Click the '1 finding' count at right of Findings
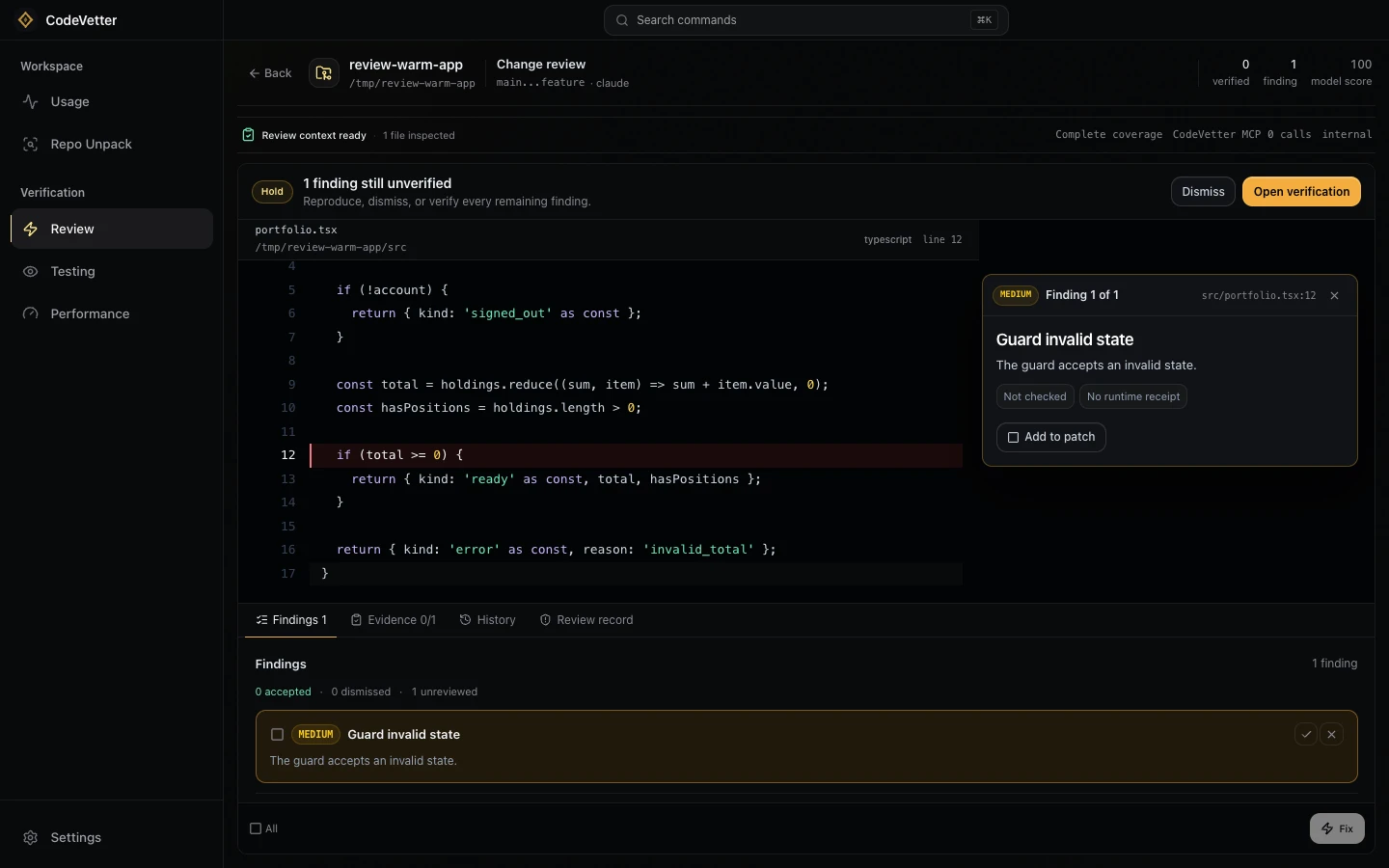 click(1334, 664)
